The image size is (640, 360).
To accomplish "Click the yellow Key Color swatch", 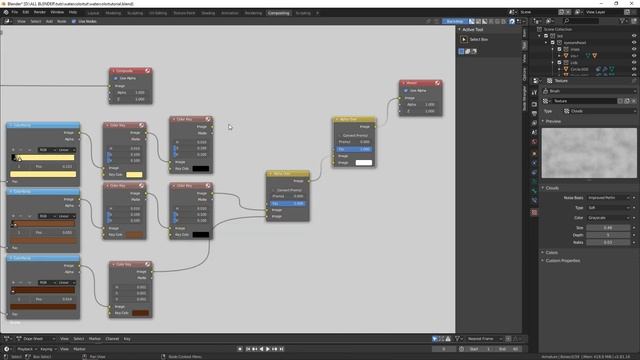I will click(x=134, y=175).
